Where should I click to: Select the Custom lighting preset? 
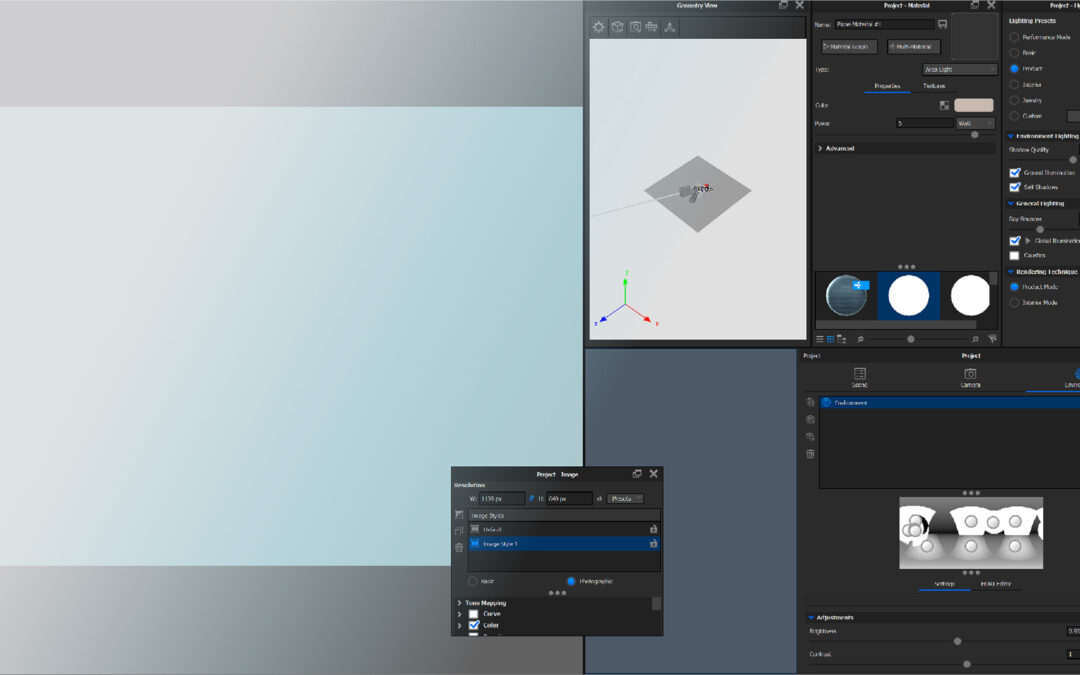pyautogui.click(x=1014, y=116)
